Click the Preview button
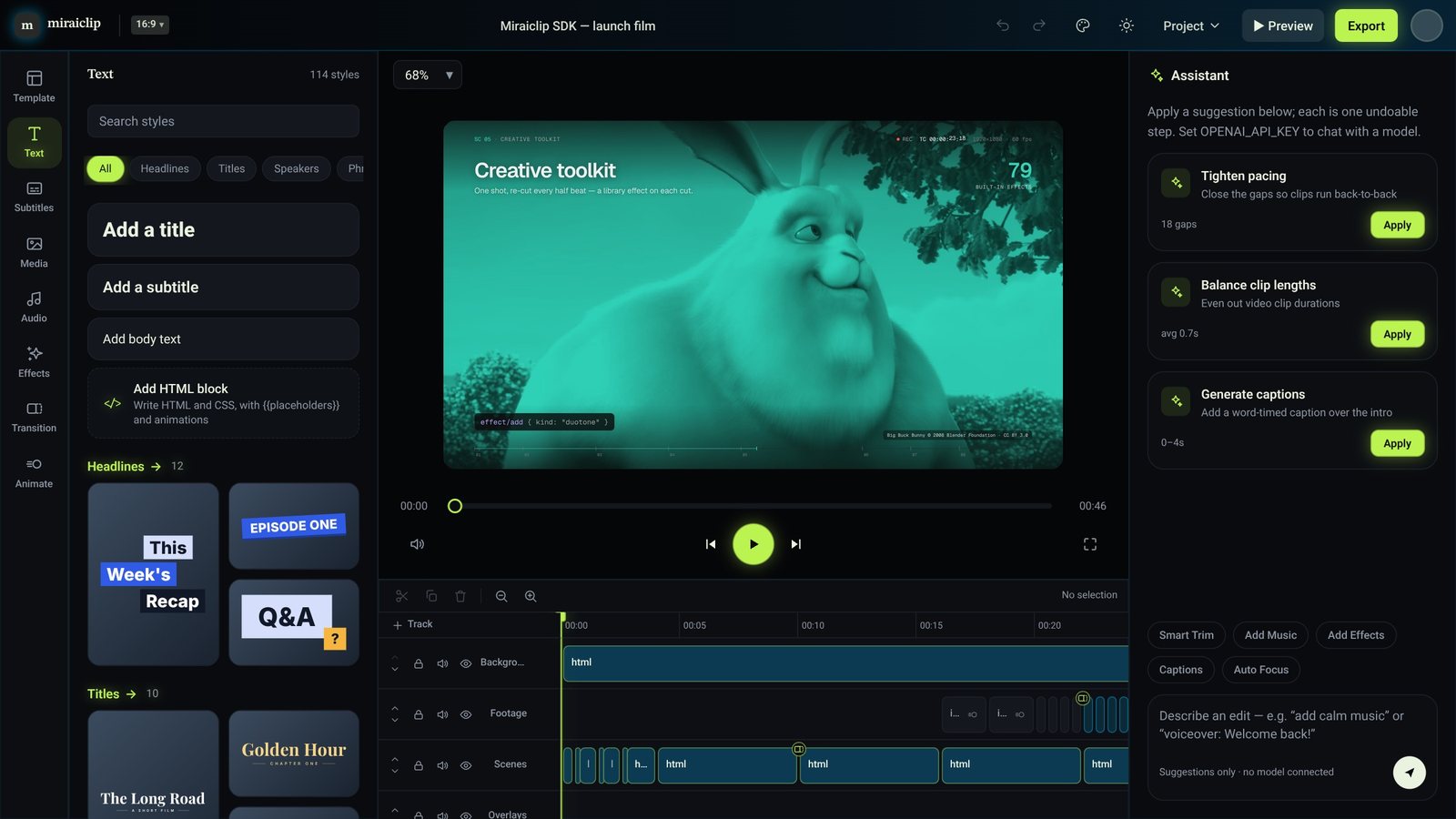This screenshot has height=819, width=1456. pyautogui.click(x=1282, y=25)
